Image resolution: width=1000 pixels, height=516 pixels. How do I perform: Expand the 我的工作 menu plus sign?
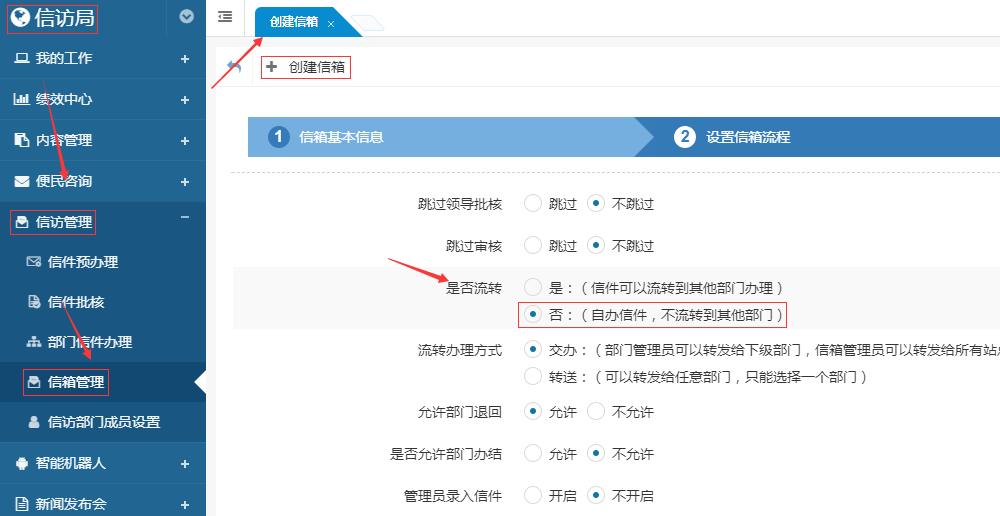pos(185,59)
